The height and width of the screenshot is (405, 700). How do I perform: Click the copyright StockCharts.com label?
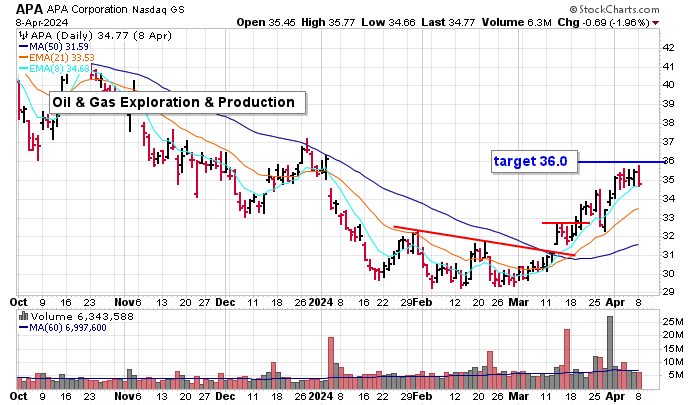(614, 9)
